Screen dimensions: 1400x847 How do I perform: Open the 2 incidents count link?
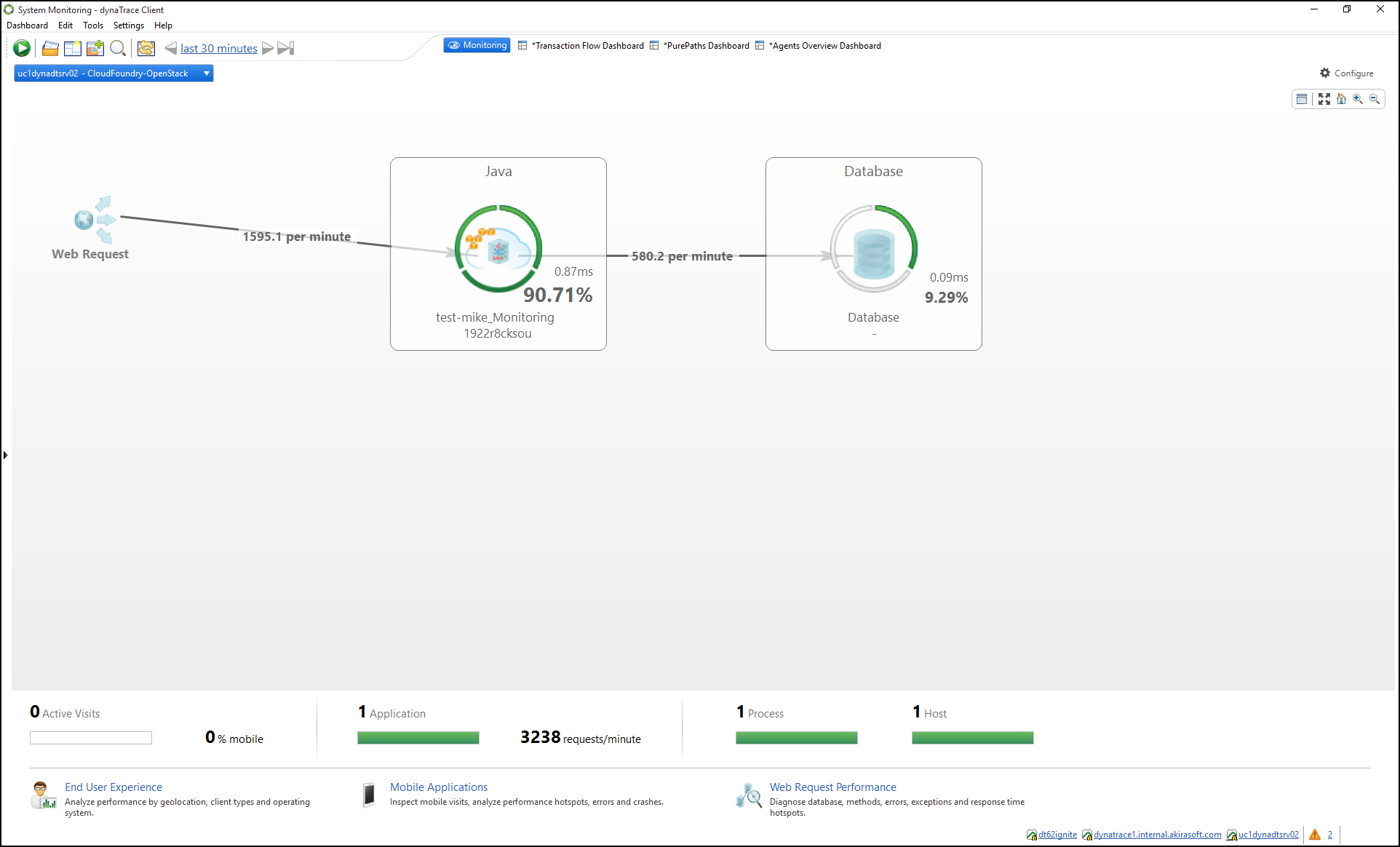(1330, 835)
